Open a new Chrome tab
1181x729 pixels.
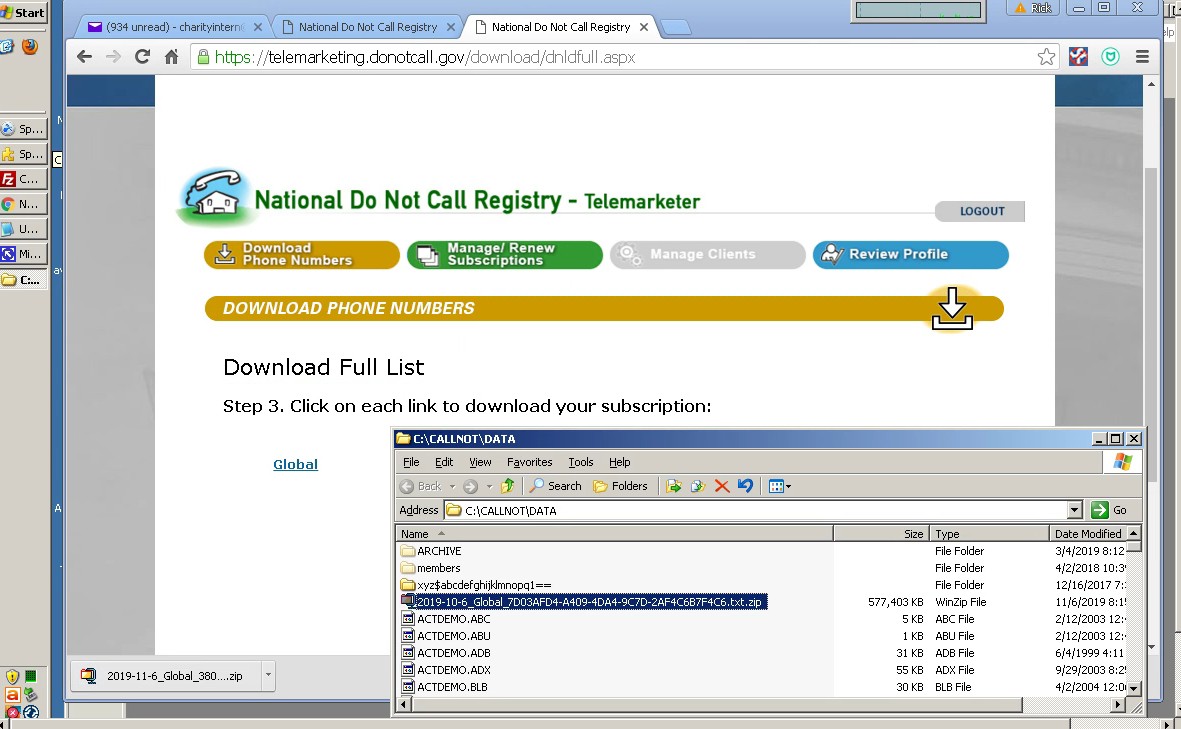click(676, 28)
